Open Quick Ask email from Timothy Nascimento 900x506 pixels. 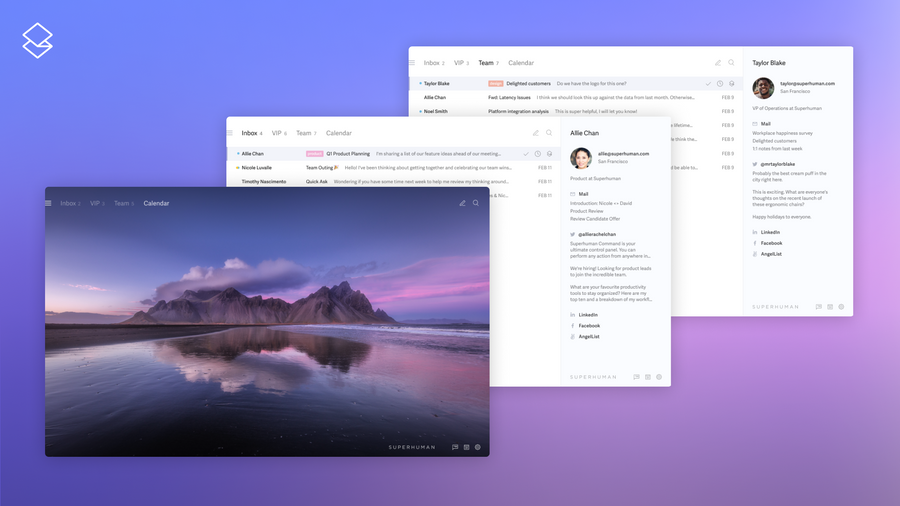pos(394,182)
